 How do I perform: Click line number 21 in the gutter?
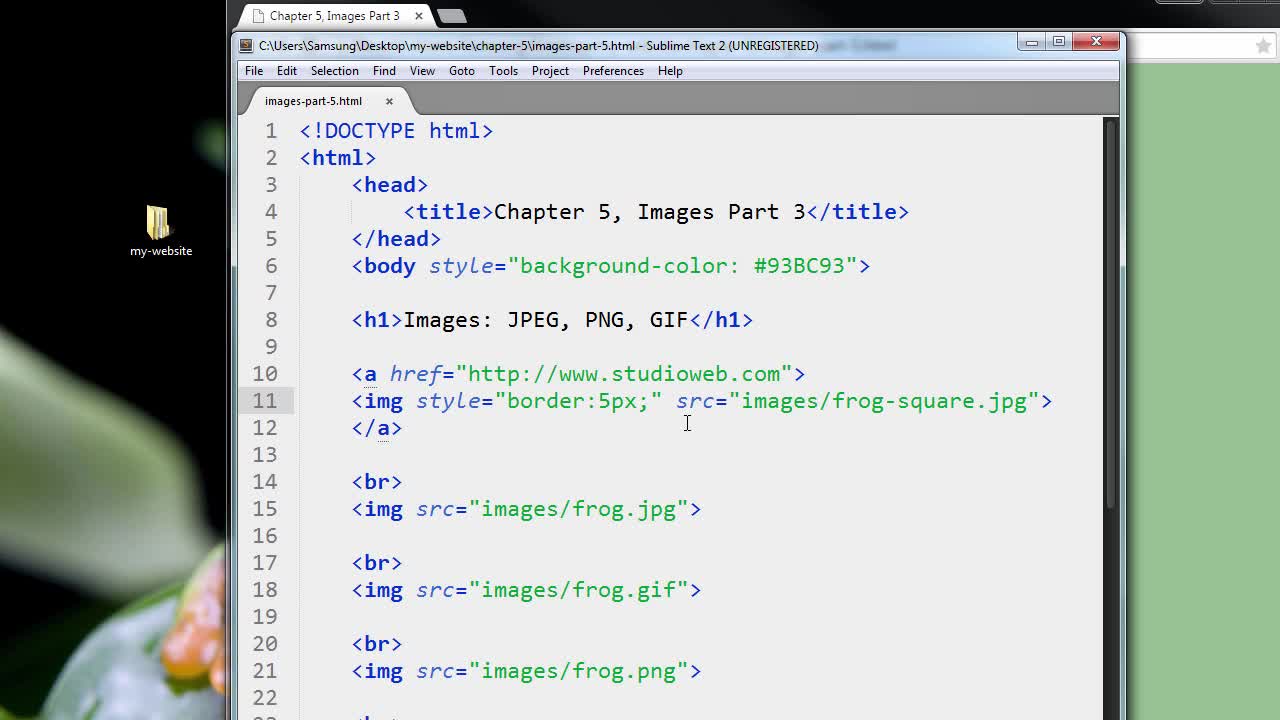pos(265,671)
